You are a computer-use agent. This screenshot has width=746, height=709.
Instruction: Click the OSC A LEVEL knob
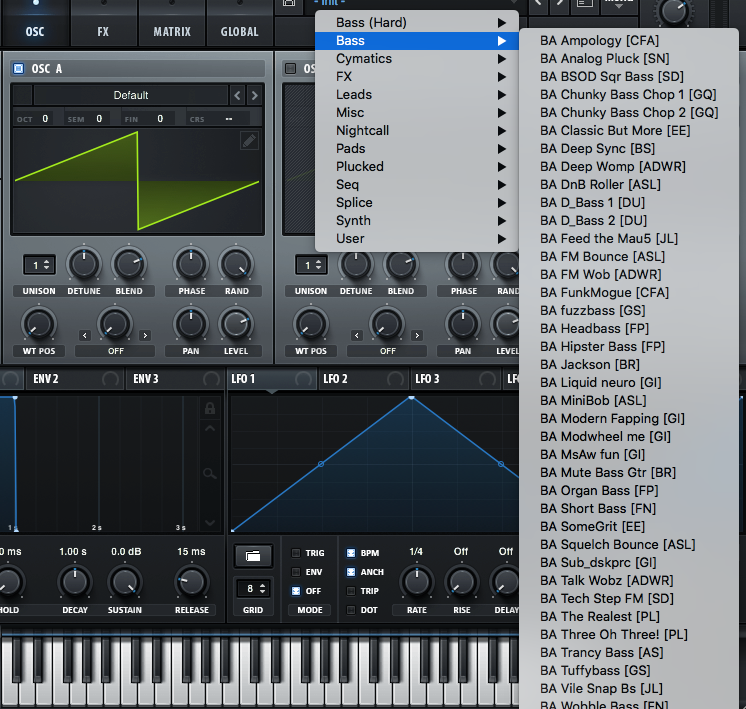236,324
